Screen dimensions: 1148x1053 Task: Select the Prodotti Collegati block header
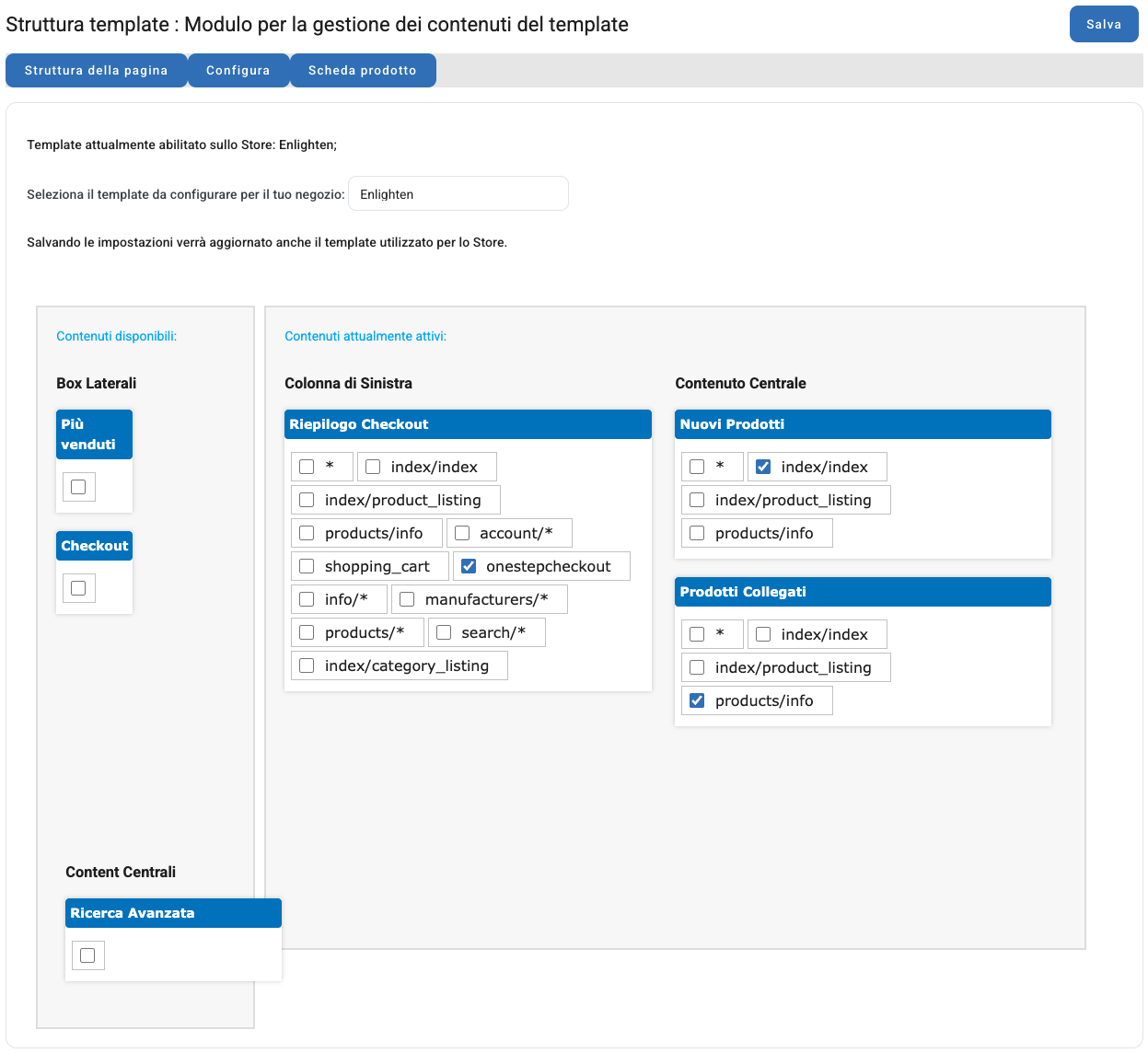click(863, 592)
